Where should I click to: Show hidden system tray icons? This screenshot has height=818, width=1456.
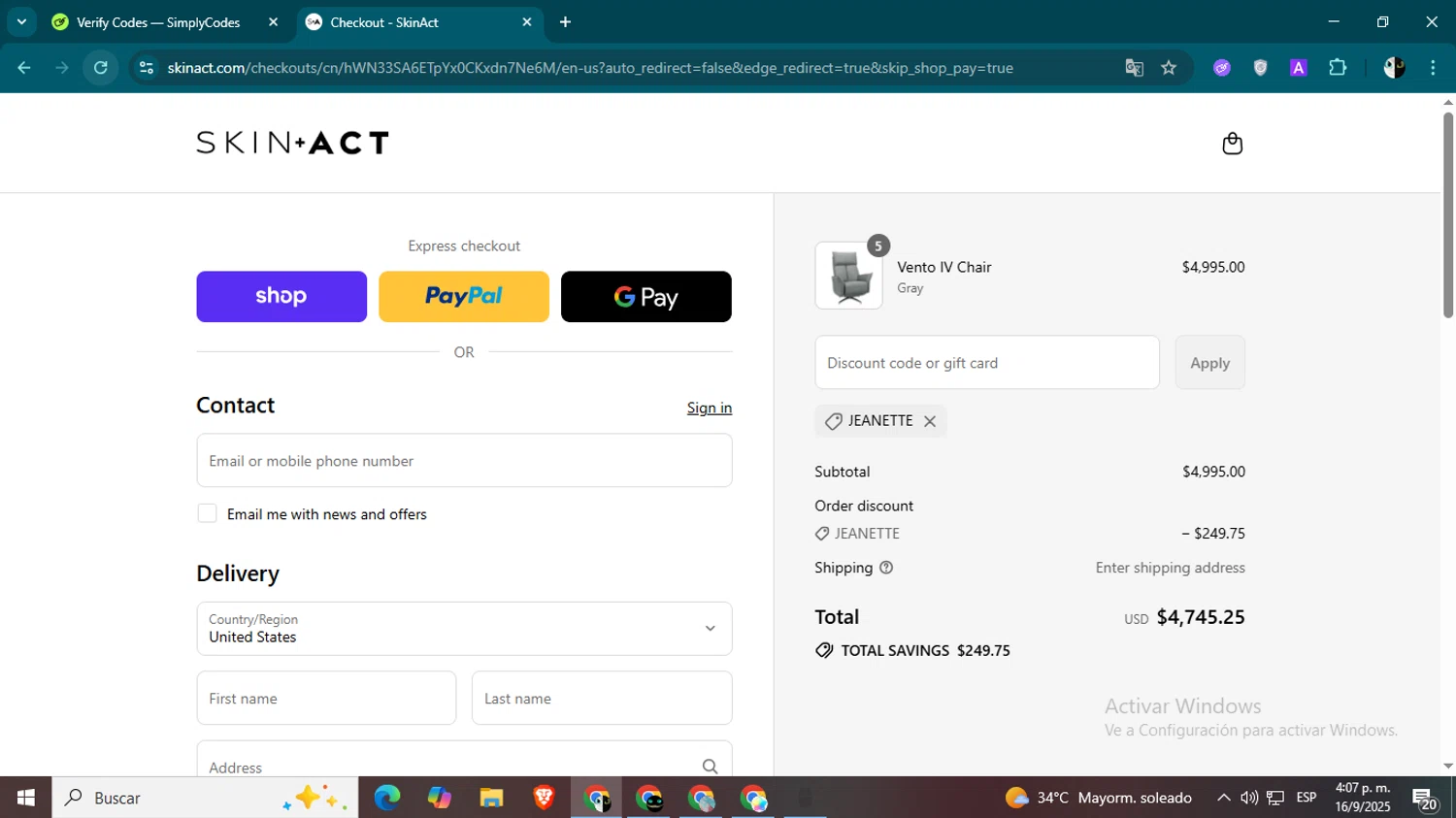click(x=1223, y=798)
